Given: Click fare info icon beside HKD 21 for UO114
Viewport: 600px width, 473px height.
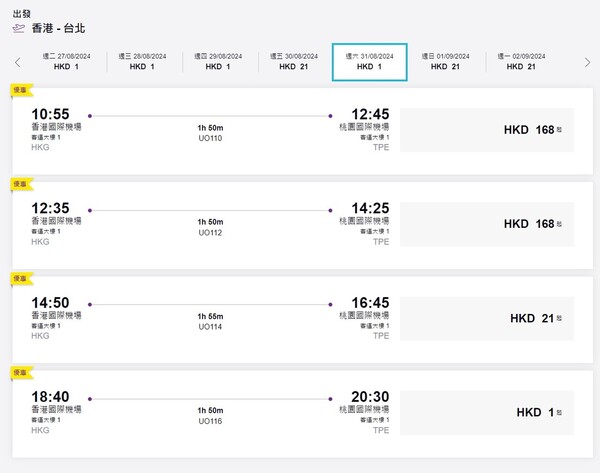Looking at the screenshot, I should coord(560,318).
